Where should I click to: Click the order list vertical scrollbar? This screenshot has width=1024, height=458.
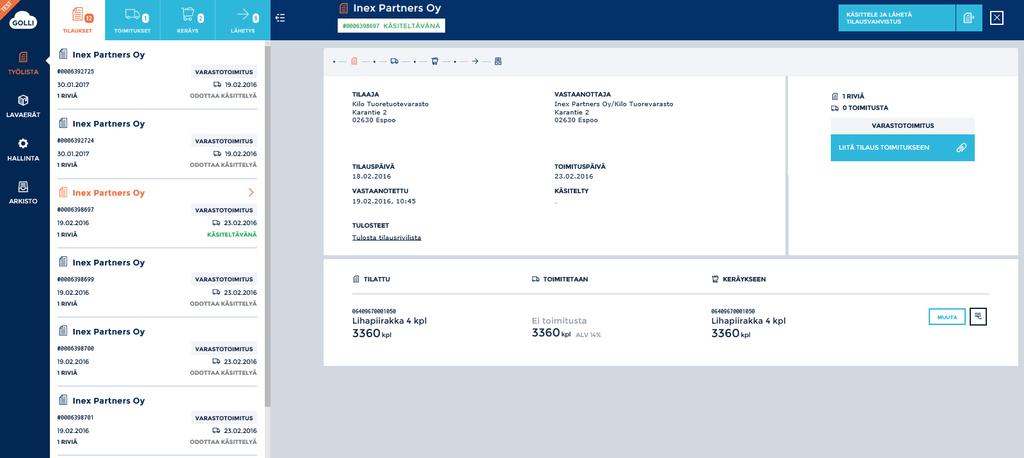coord(268,225)
